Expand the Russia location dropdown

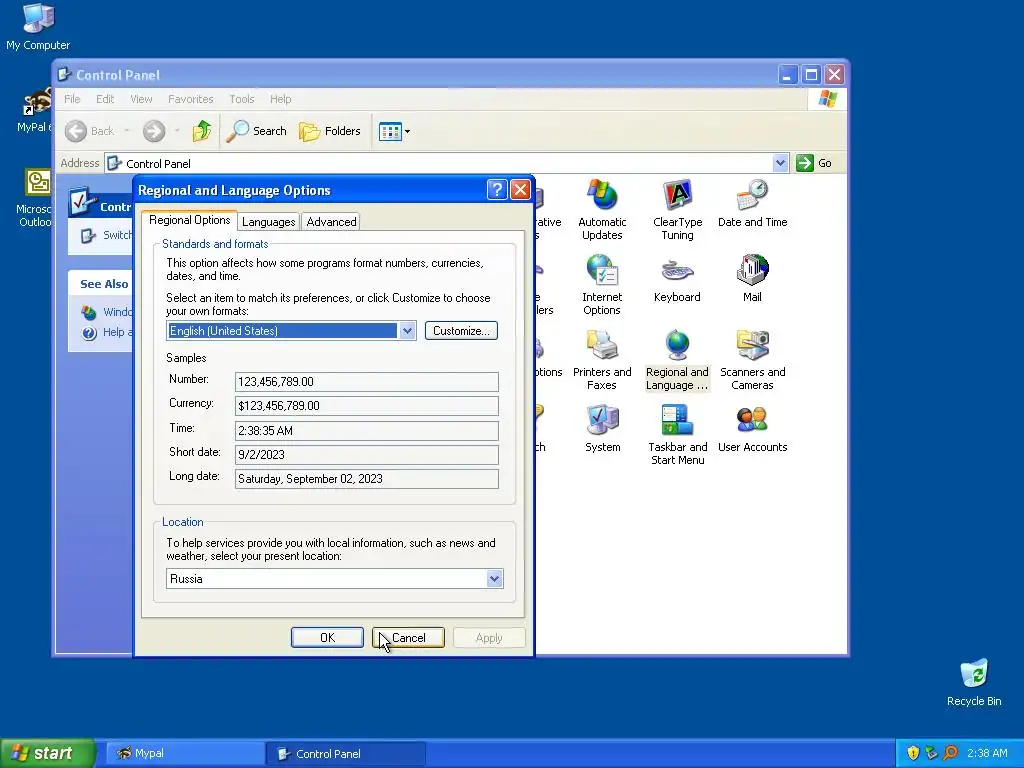[x=494, y=579]
